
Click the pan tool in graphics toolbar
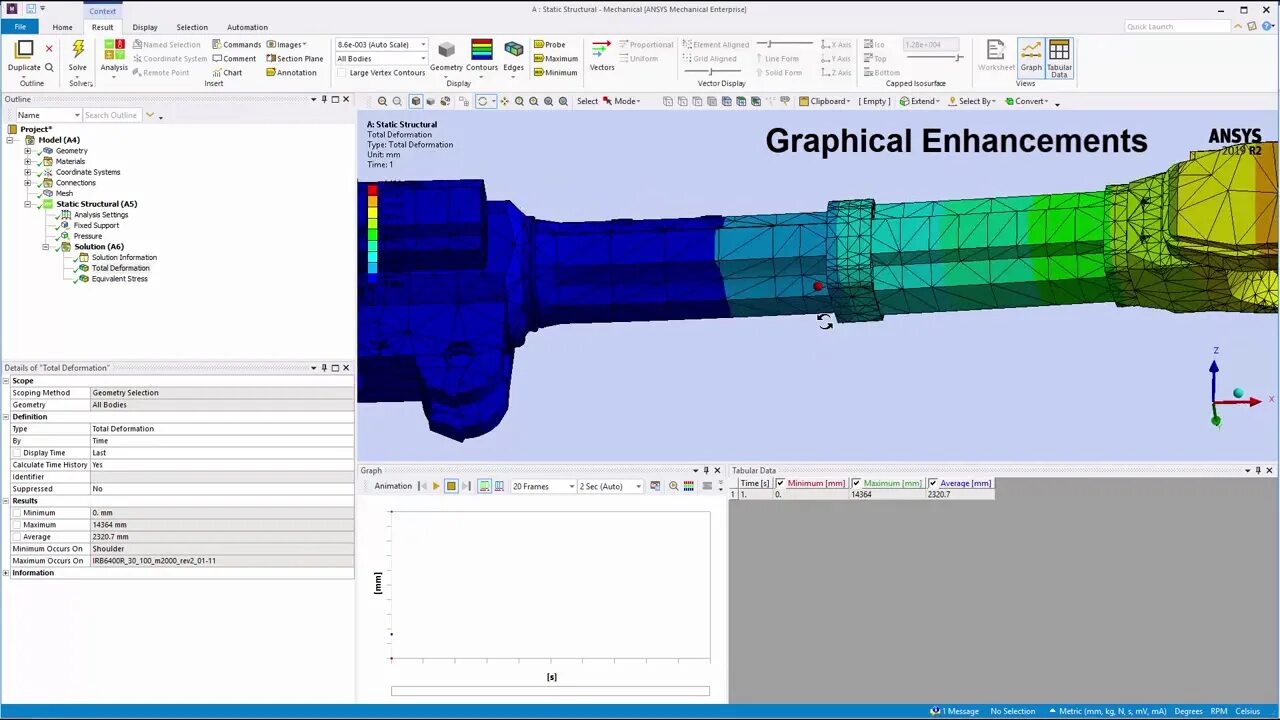(x=504, y=101)
